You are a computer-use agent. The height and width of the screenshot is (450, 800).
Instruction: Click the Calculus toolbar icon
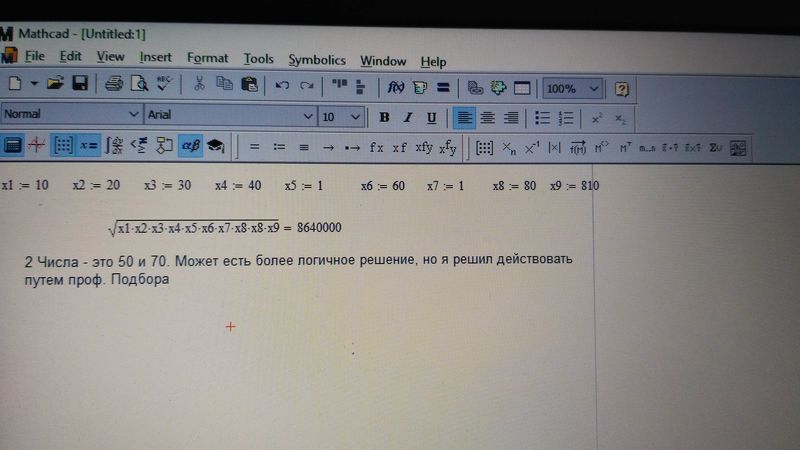(x=114, y=146)
